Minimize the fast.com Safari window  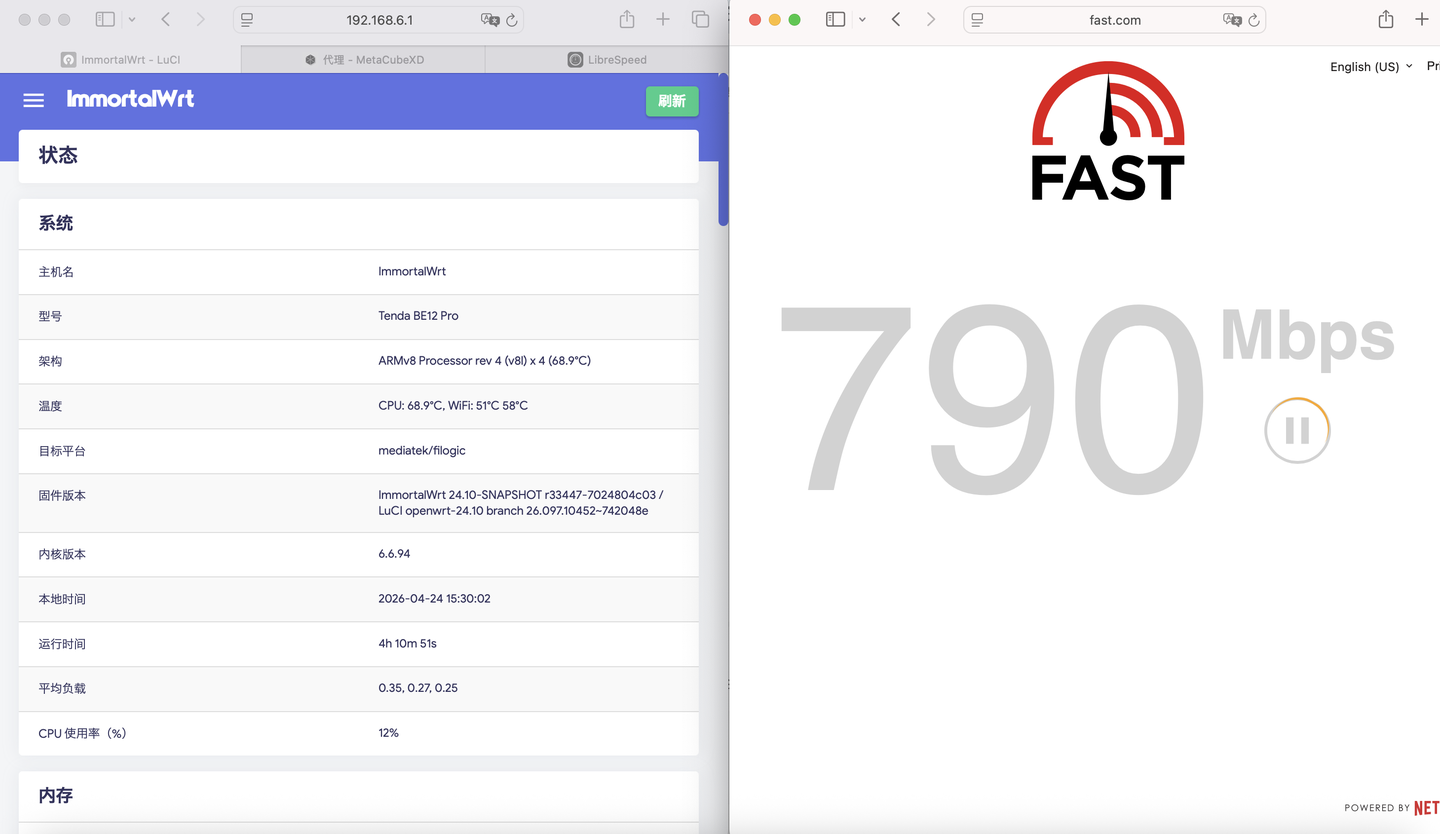pos(775,19)
